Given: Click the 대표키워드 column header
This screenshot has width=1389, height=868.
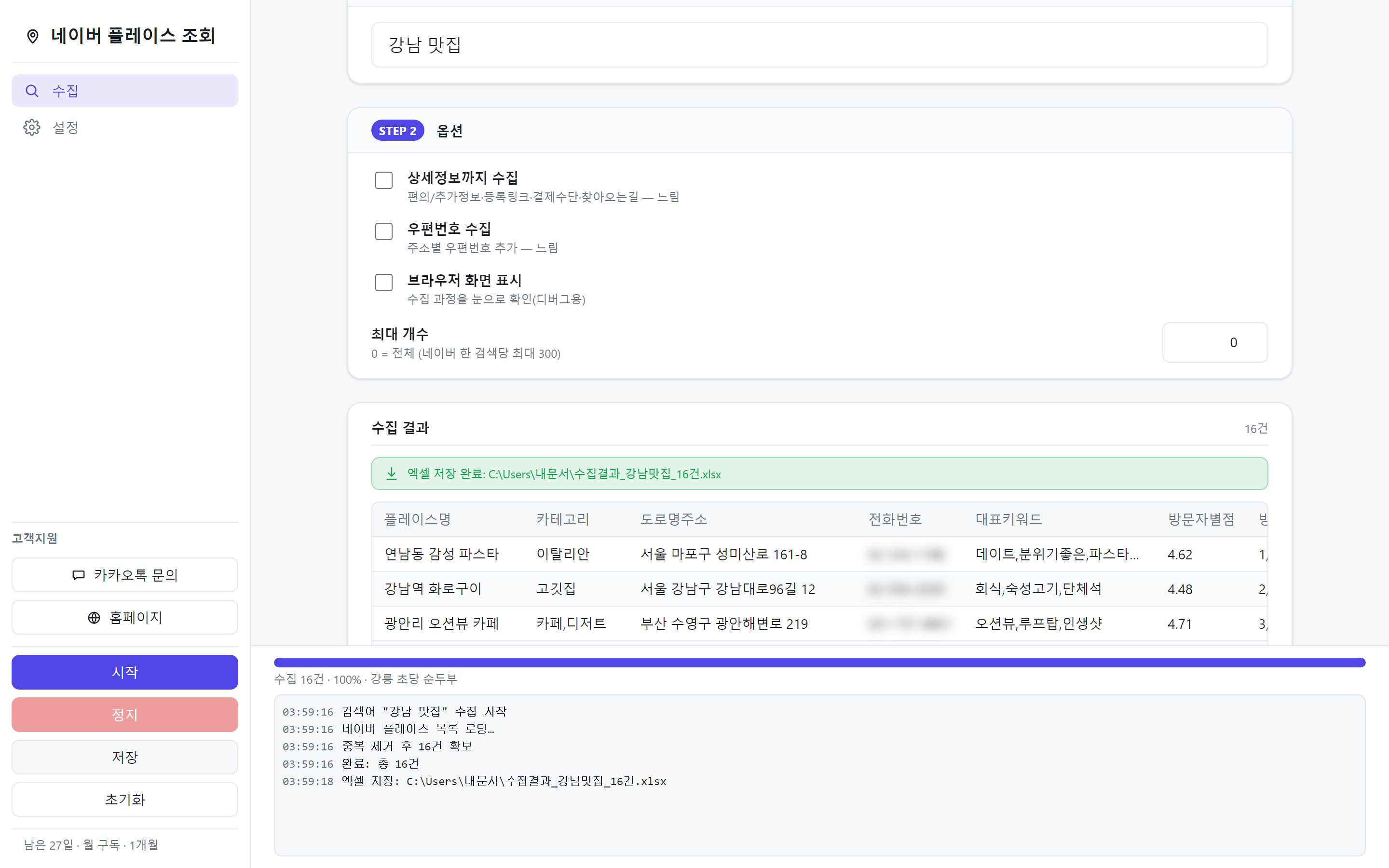Looking at the screenshot, I should point(1008,519).
